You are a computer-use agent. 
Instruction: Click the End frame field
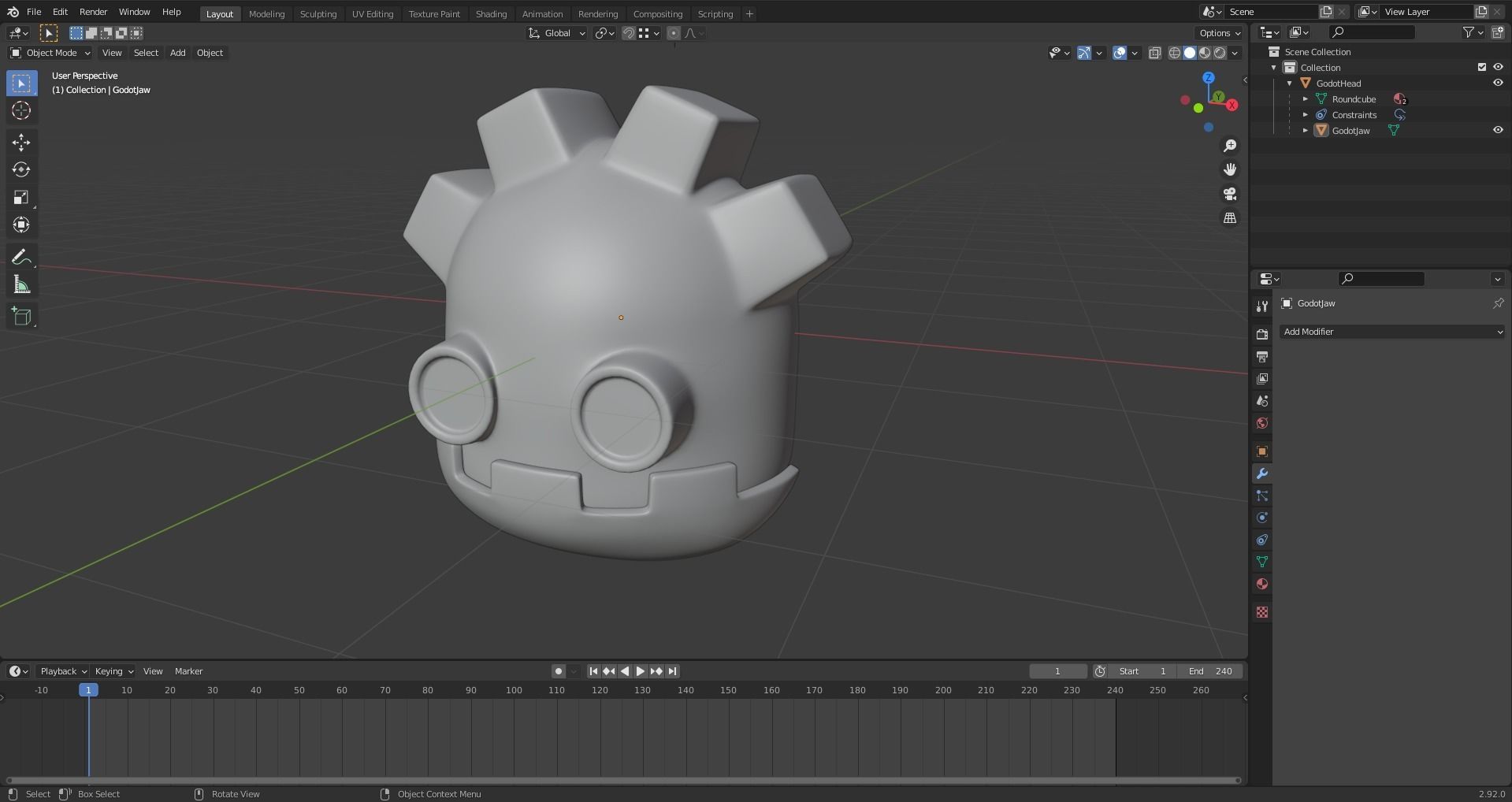pyautogui.click(x=1210, y=671)
